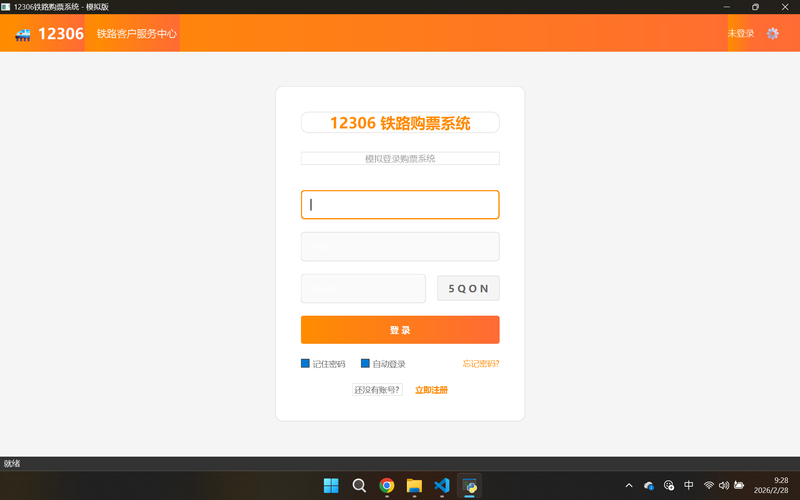The width and height of the screenshot is (800, 500).
Task: Click the 12306 header title text
Action: [x=61, y=33]
